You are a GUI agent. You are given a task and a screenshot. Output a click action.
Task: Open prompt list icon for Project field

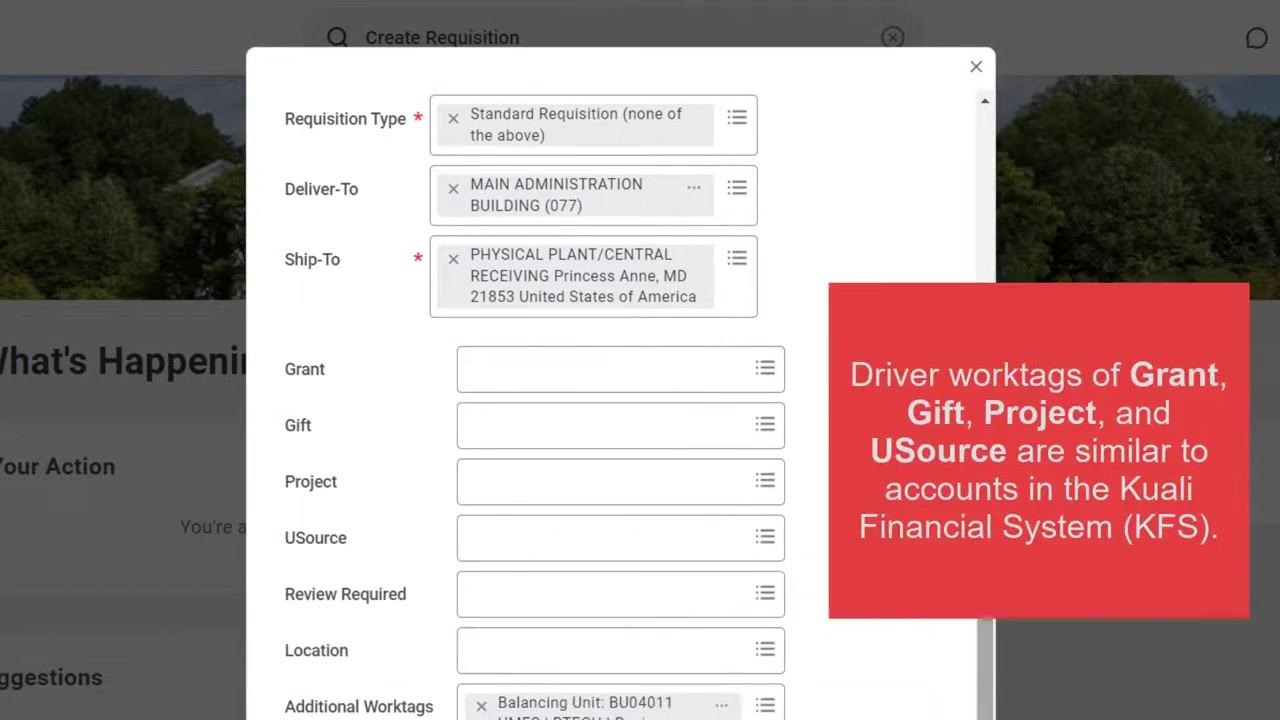click(x=765, y=480)
